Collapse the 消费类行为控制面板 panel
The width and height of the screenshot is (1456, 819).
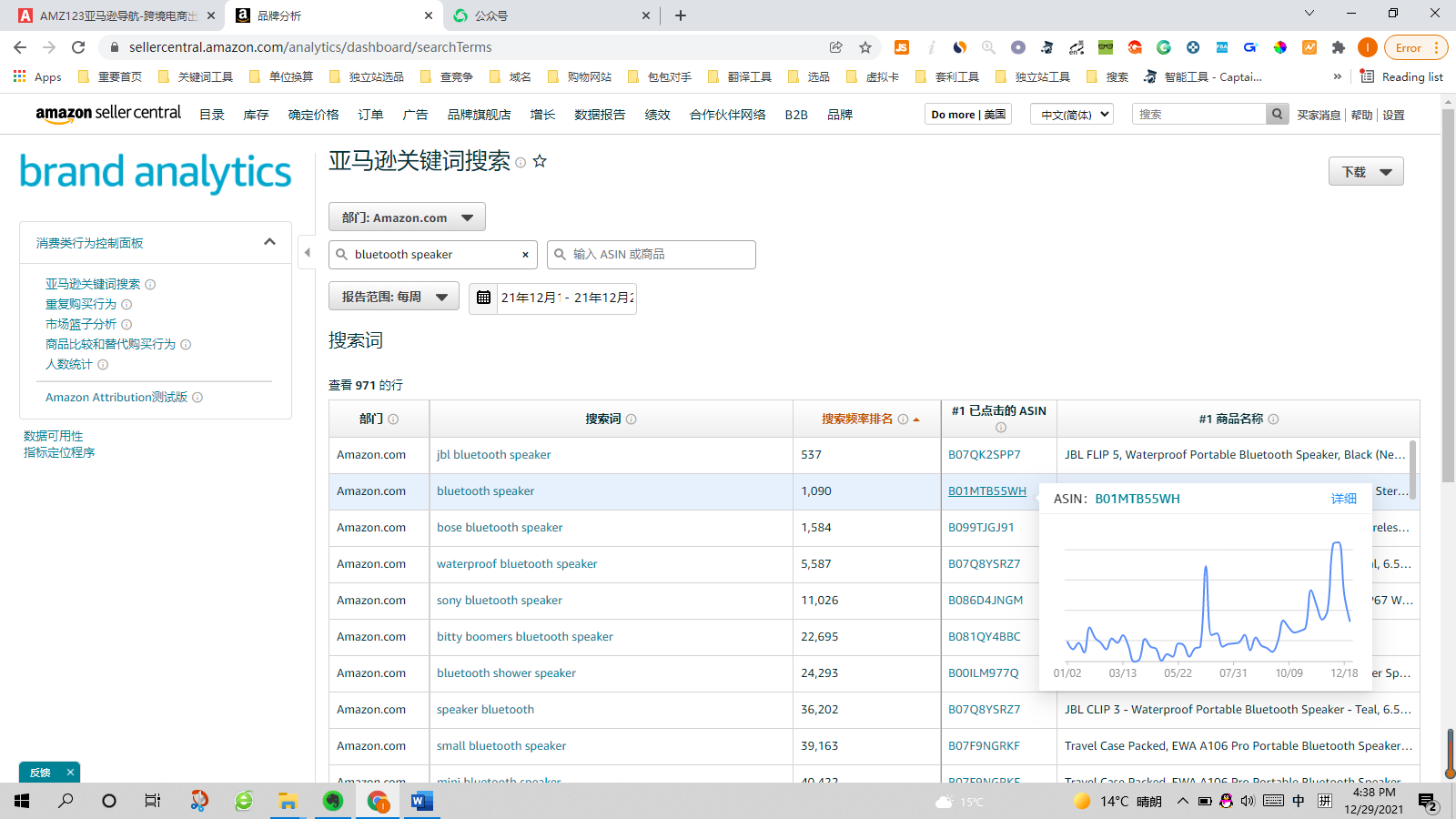point(269,242)
